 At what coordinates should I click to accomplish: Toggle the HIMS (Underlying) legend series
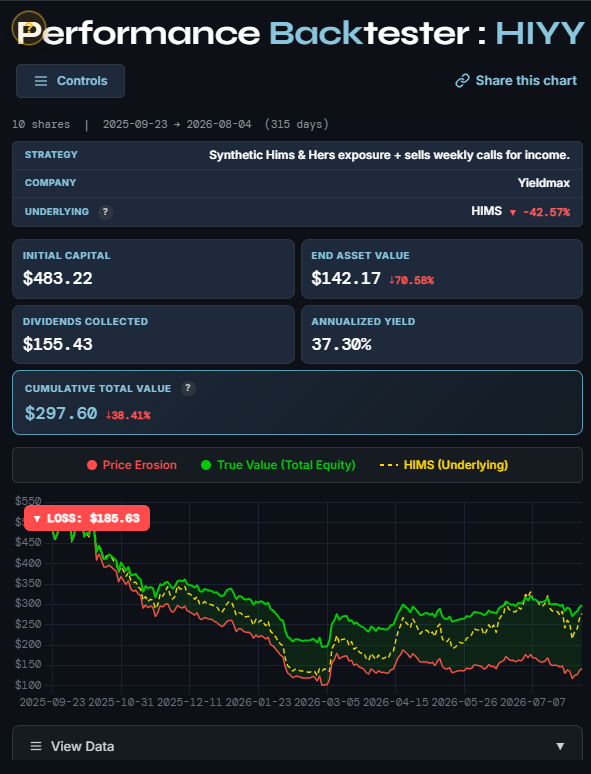pos(443,465)
